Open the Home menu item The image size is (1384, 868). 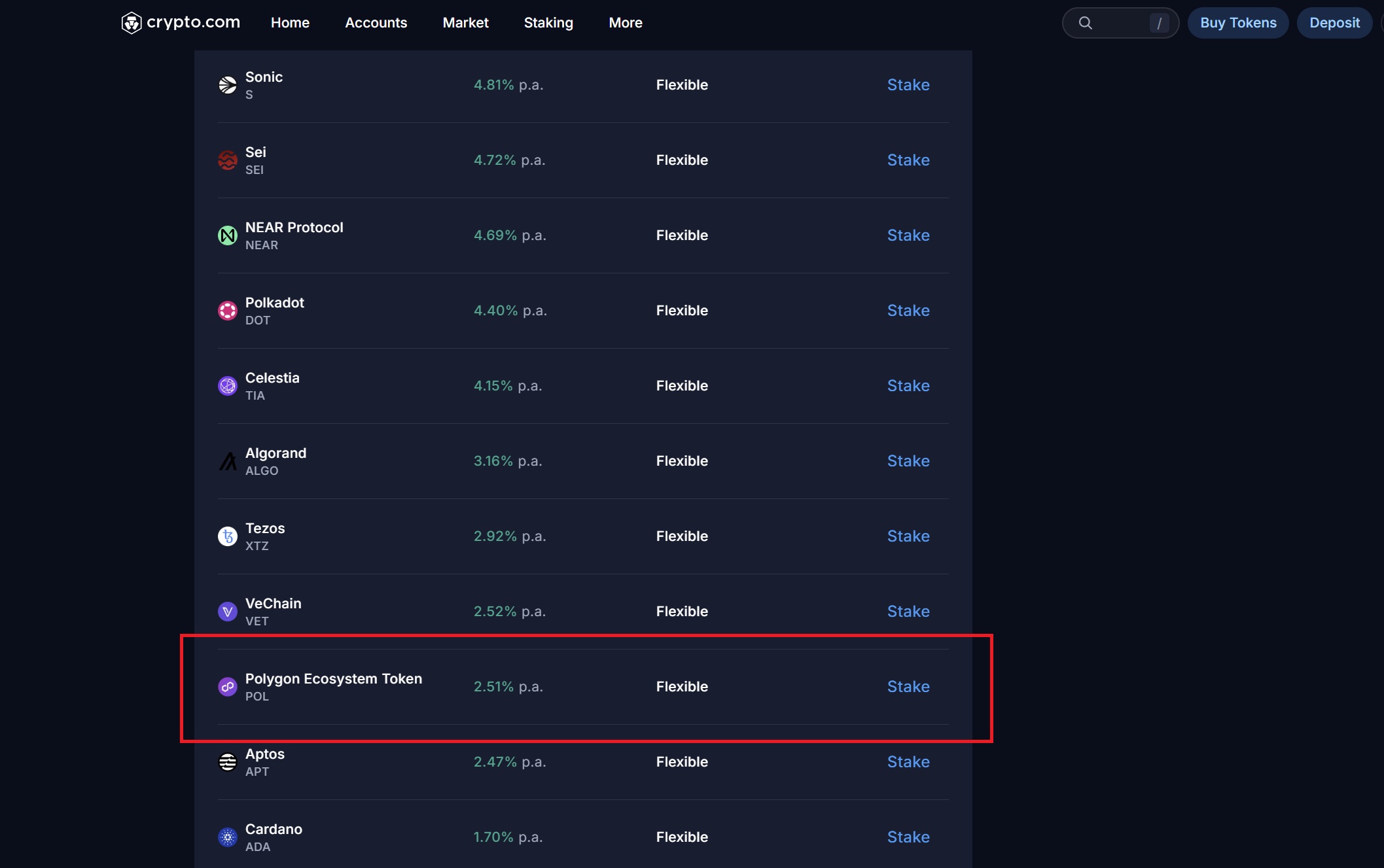[x=290, y=23]
